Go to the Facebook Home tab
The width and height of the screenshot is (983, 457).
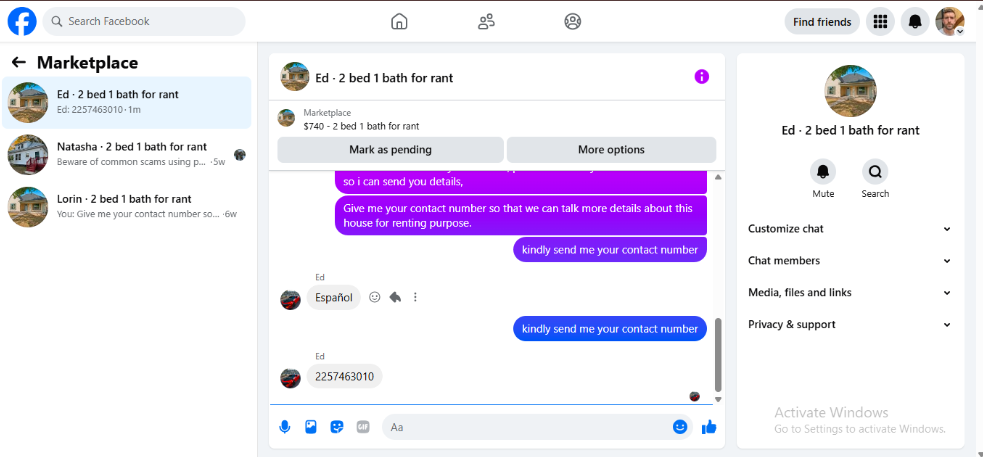[399, 21]
